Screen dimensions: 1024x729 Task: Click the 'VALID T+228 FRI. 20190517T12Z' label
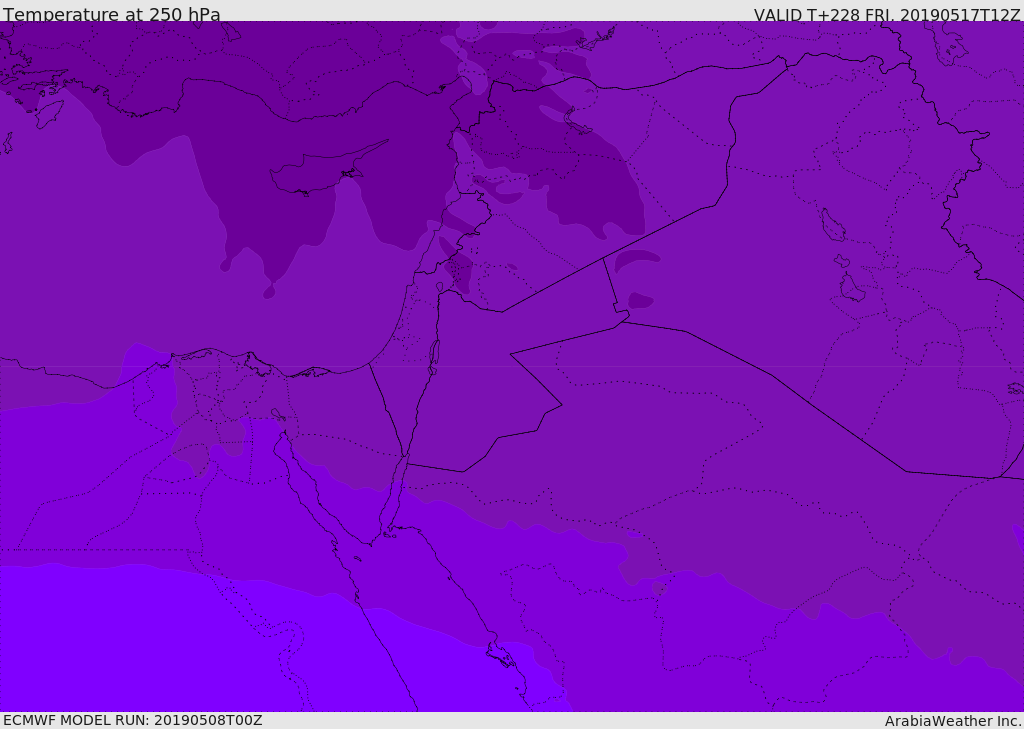click(x=886, y=14)
